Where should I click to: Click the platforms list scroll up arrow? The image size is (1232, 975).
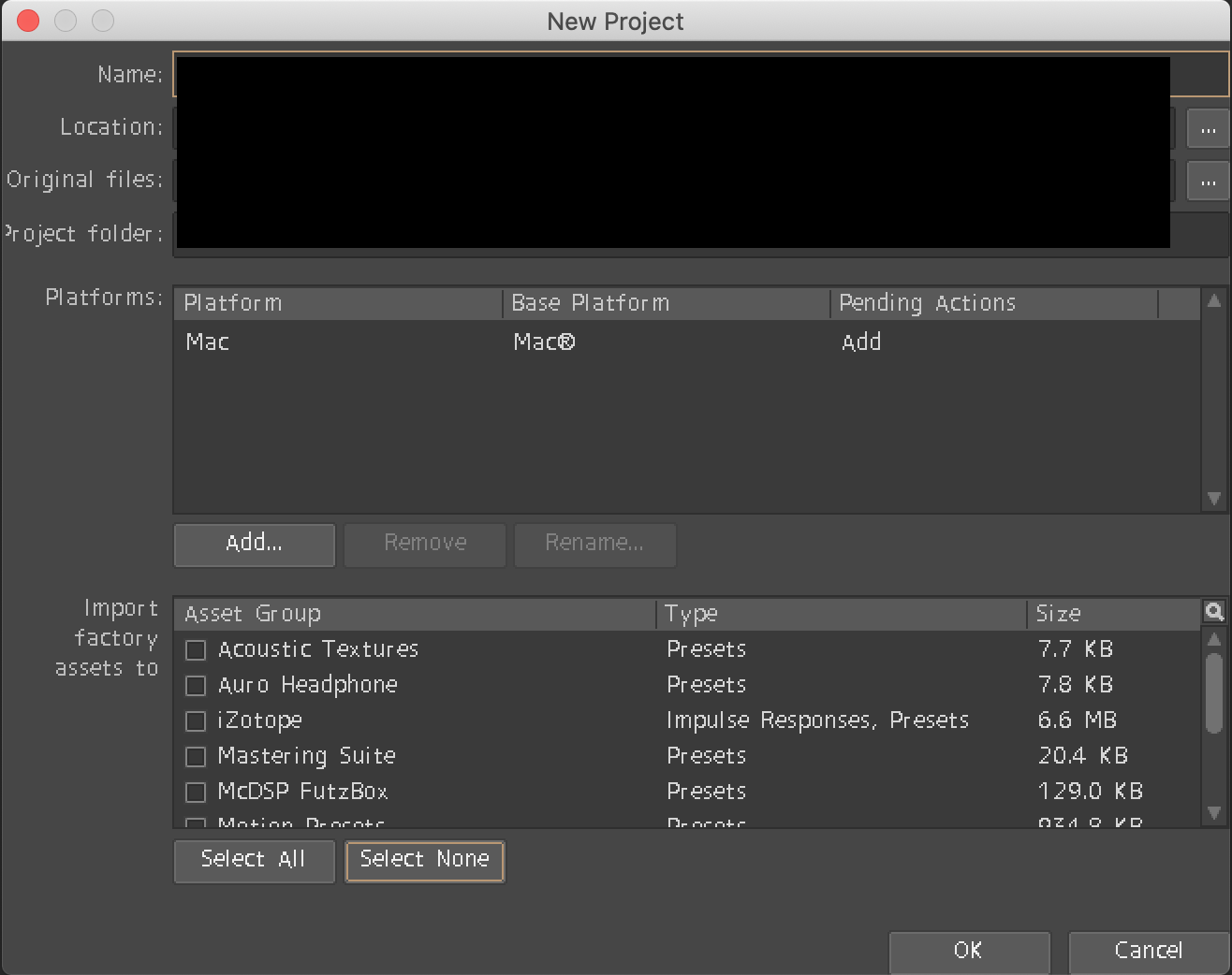1214,301
